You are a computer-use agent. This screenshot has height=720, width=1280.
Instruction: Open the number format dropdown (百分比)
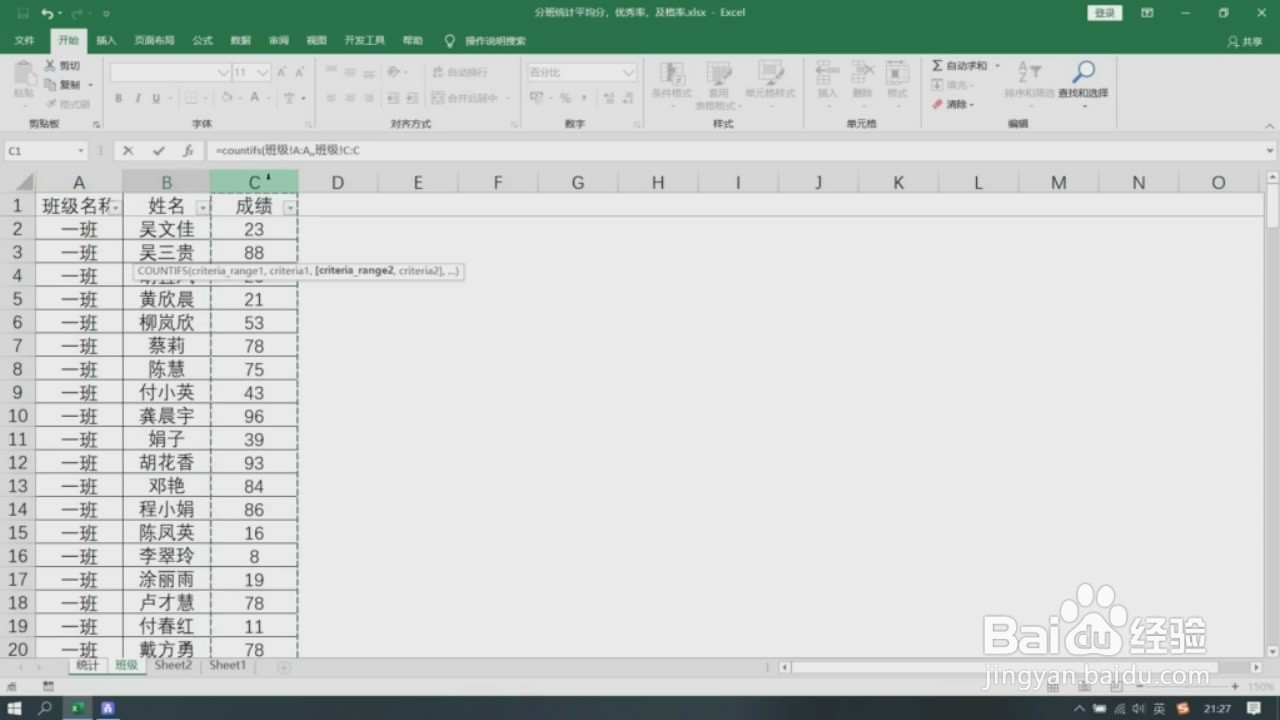click(x=629, y=73)
